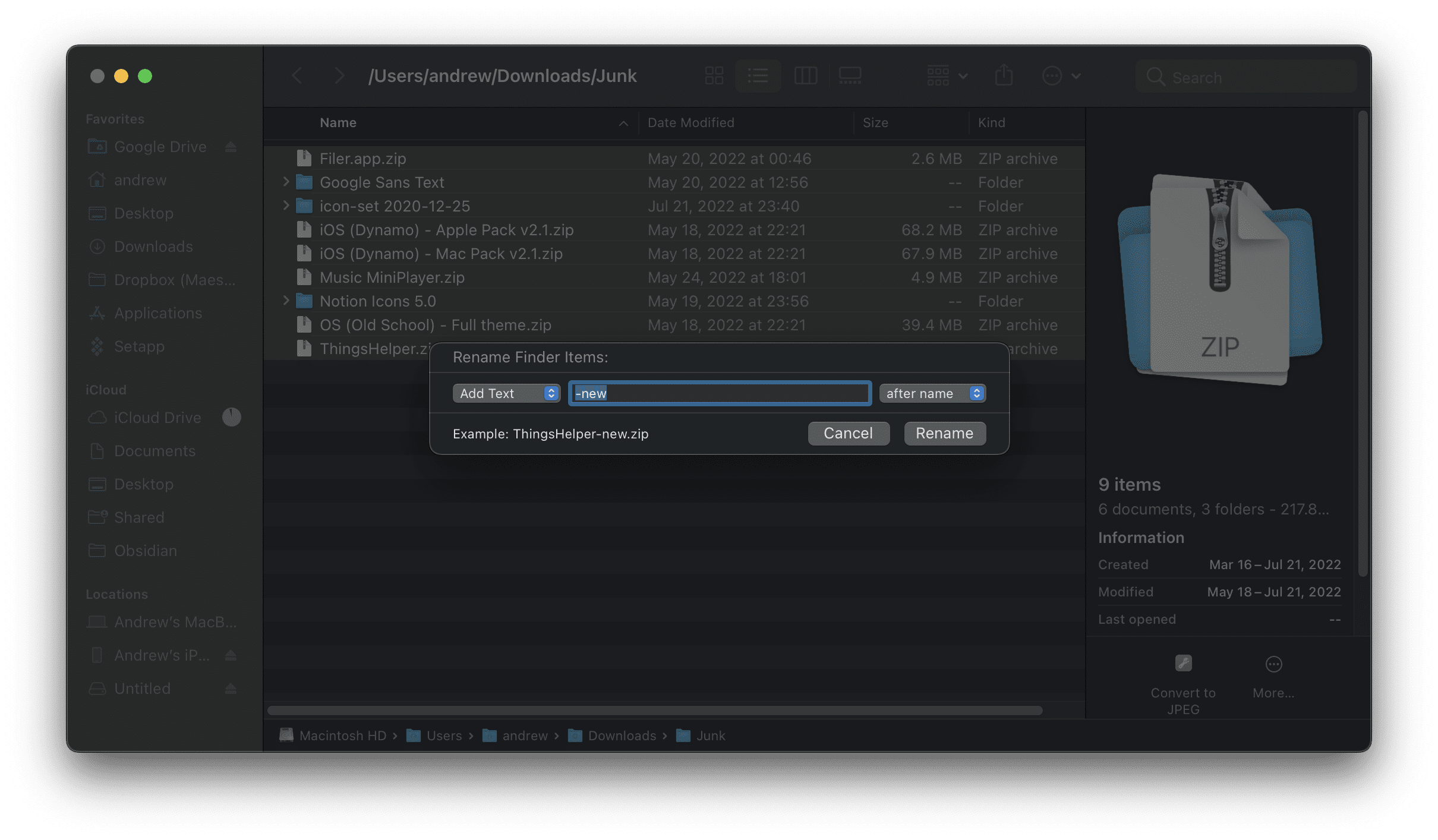Click Users in the path bar
This screenshot has width=1438, height=840.
(x=434, y=735)
